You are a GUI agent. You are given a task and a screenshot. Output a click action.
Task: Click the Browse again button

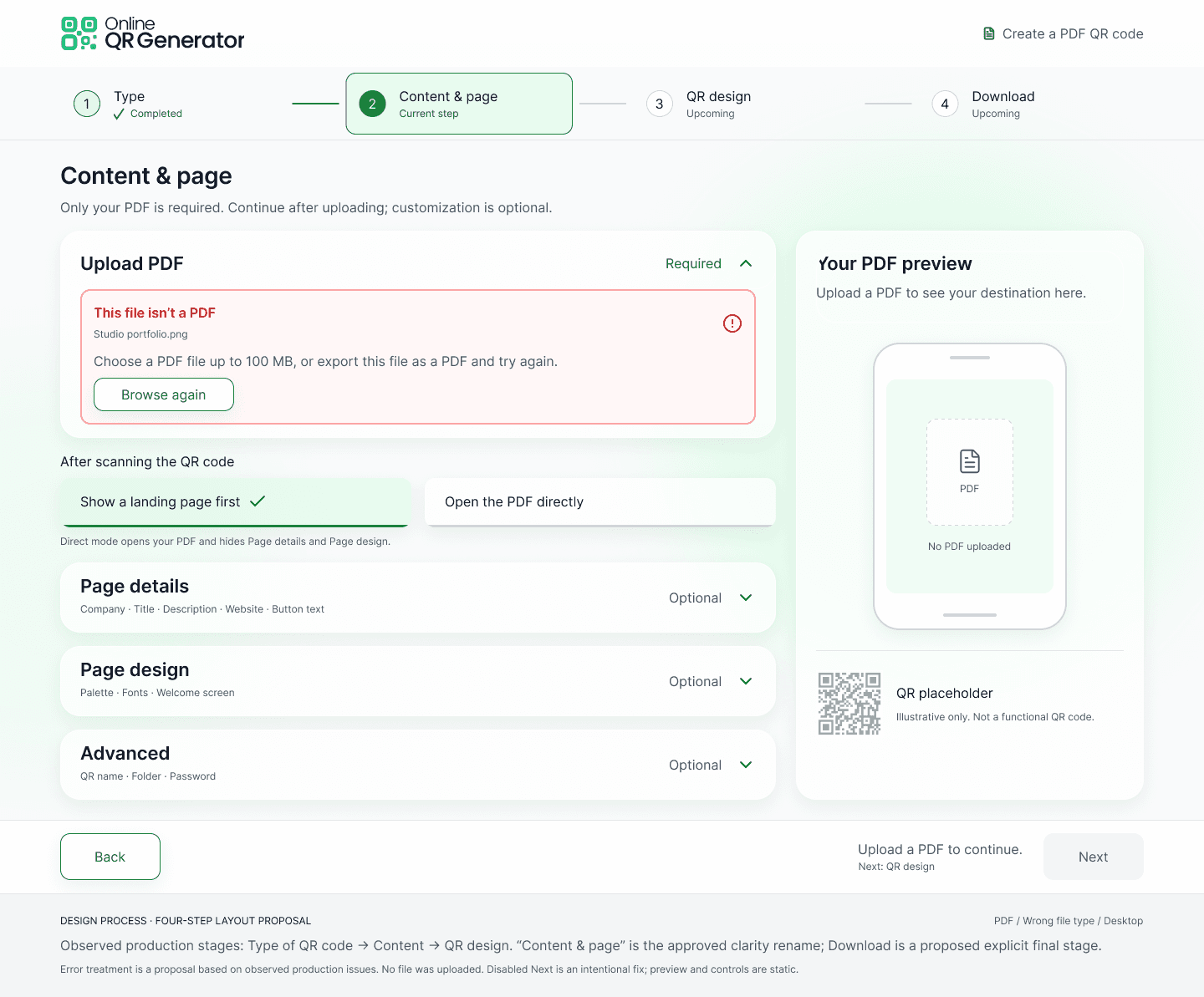pyautogui.click(x=164, y=394)
